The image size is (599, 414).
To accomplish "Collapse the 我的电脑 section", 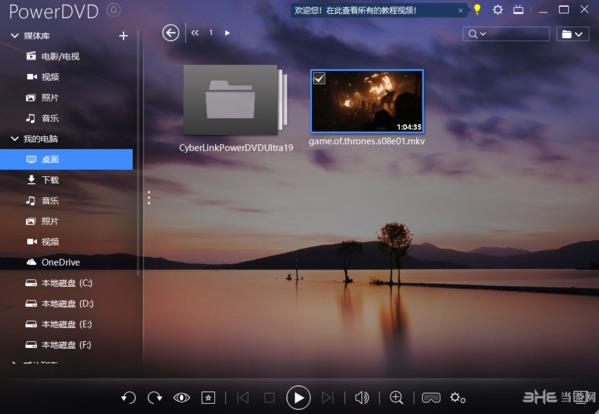I will tap(15, 139).
